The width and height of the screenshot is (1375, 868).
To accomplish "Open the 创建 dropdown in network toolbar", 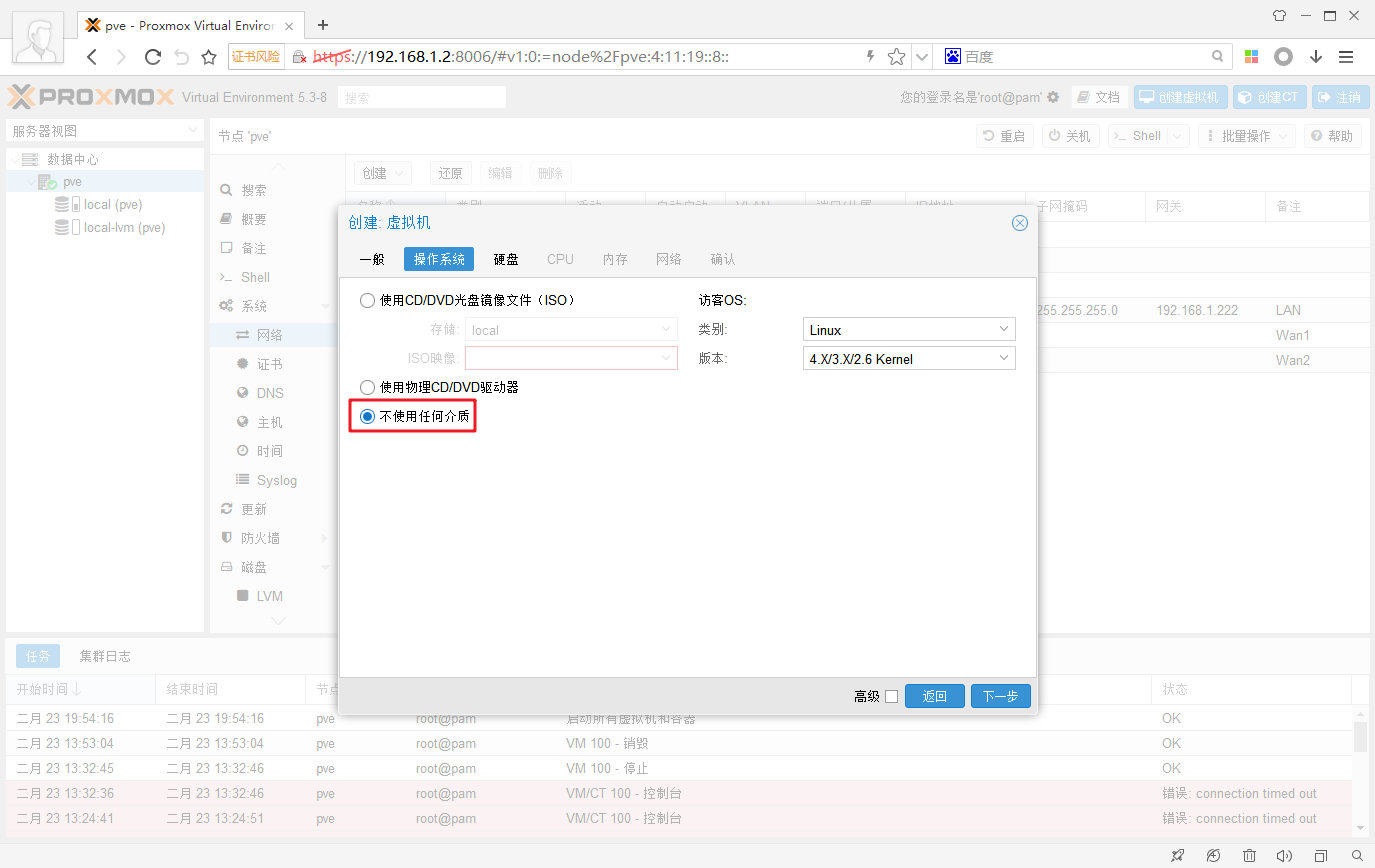I will tap(383, 173).
